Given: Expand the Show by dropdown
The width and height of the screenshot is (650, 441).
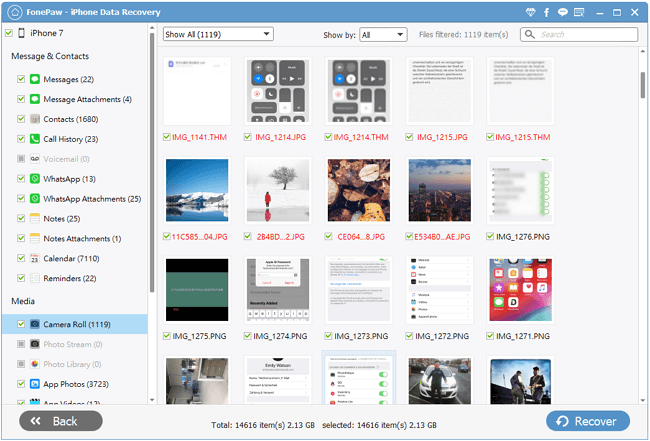Looking at the screenshot, I should (x=383, y=34).
